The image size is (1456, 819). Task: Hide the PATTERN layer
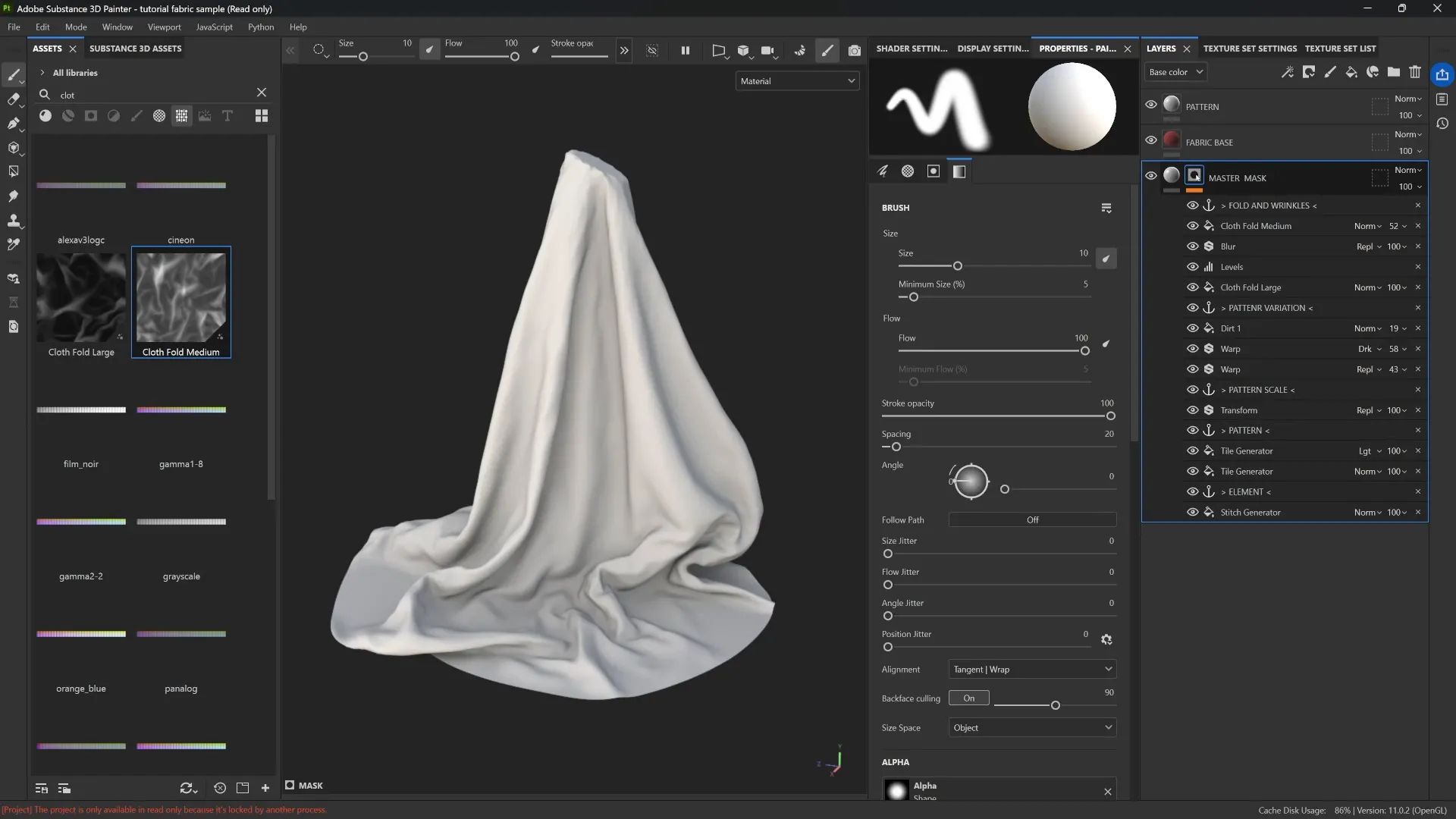[x=1151, y=105]
